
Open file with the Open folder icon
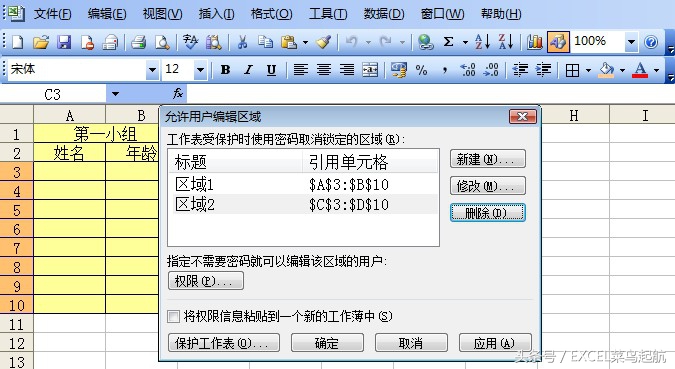click(x=41, y=42)
